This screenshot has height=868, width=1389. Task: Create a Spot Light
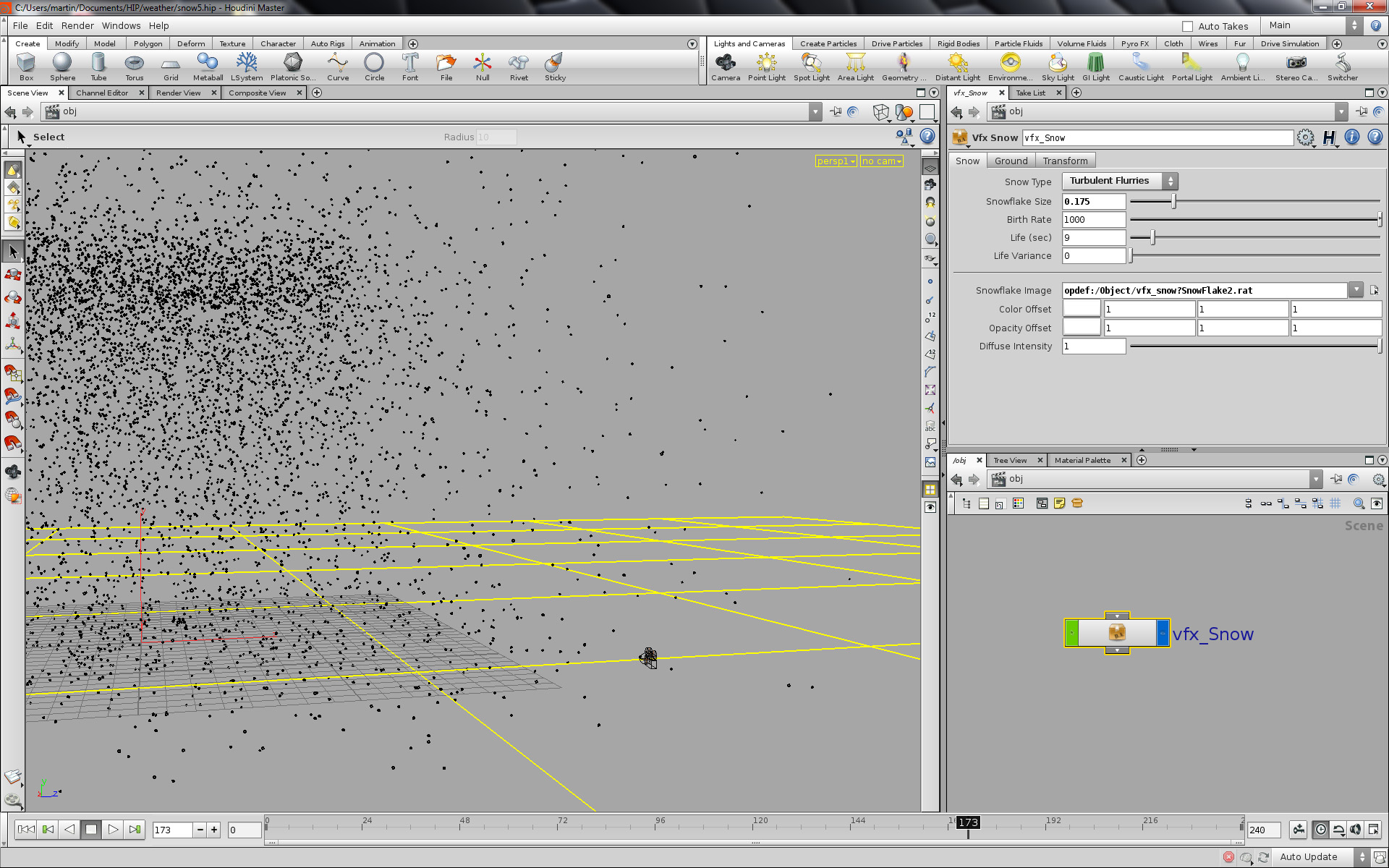coord(812,67)
